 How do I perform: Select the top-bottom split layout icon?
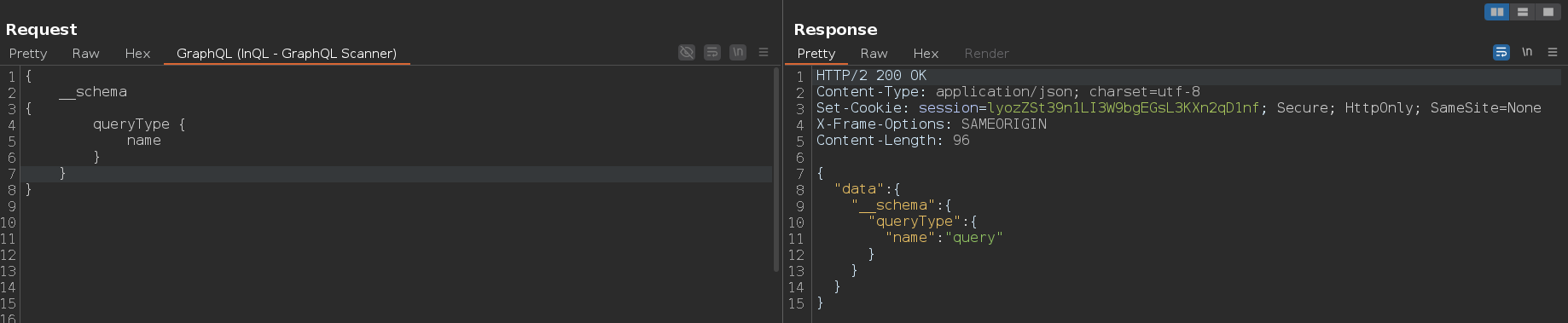pos(1523,12)
